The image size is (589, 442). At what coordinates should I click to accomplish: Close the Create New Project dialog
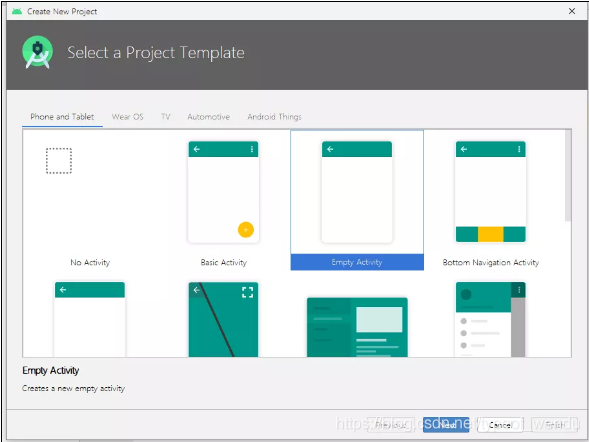click(572, 11)
